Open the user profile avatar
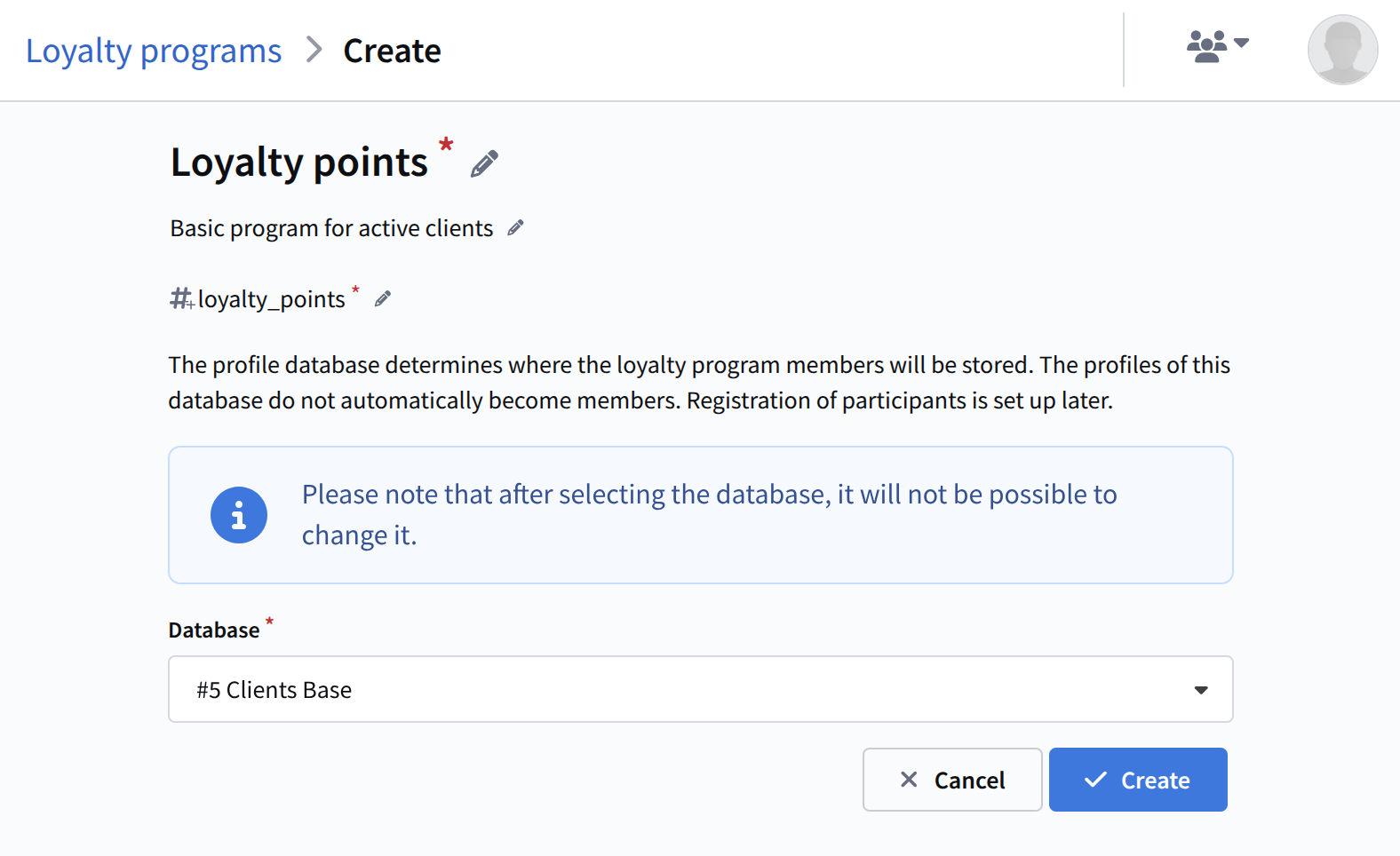The height and width of the screenshot is (856, 1400). click(x=1342, y=50)
